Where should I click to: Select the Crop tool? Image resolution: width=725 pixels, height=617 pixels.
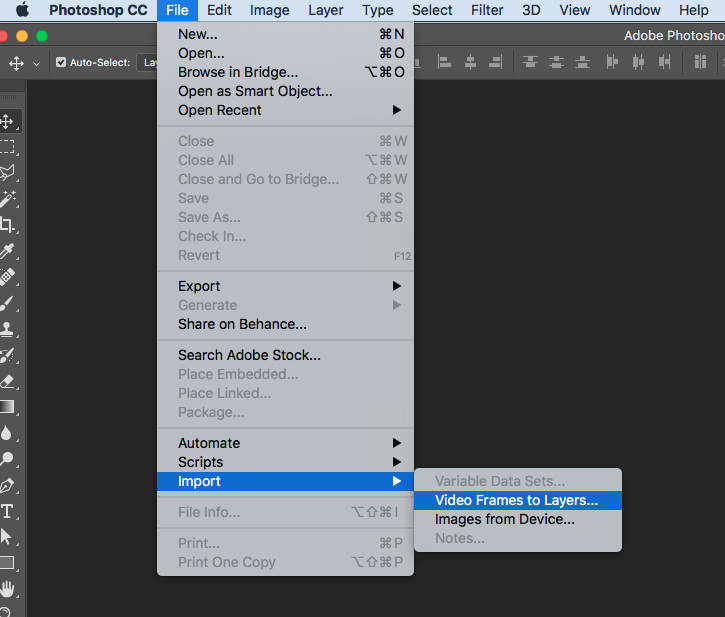[7, 225]
